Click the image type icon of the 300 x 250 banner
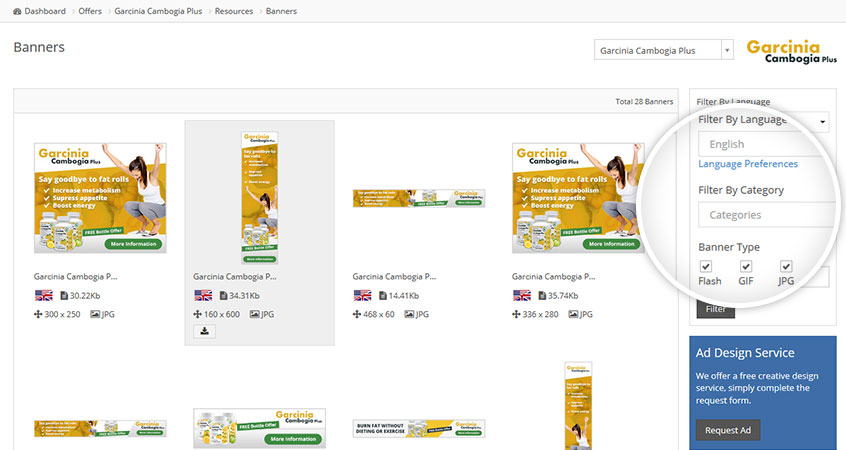 pos(95,314)
